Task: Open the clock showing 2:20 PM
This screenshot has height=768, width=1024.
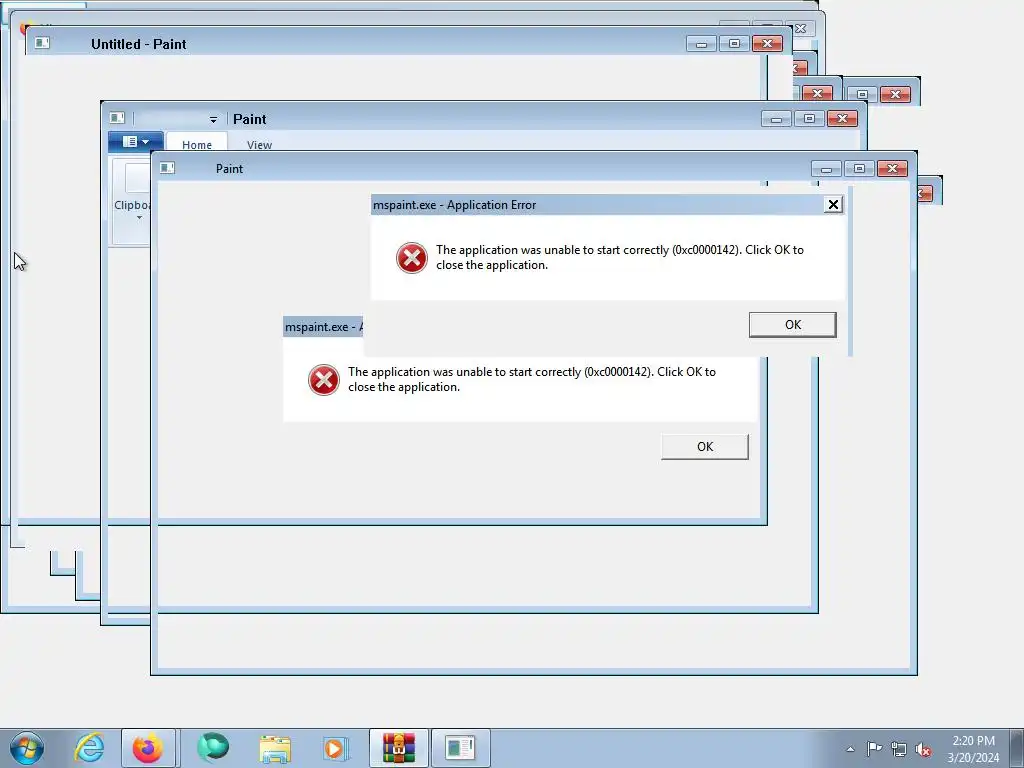Action: tap(973, 749)
